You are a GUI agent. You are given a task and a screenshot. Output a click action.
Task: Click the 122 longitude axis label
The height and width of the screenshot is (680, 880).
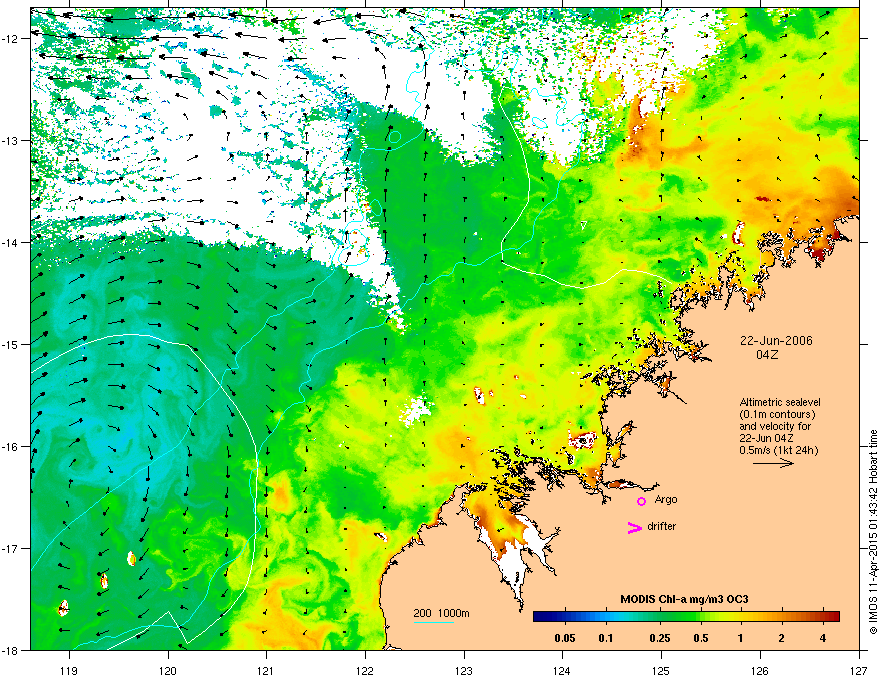365,670
